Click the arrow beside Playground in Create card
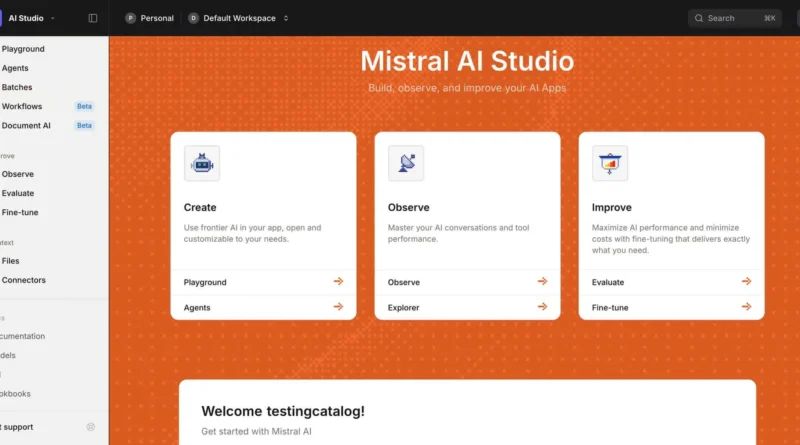This screenshot has width=800, height=445. coord(338,281)
